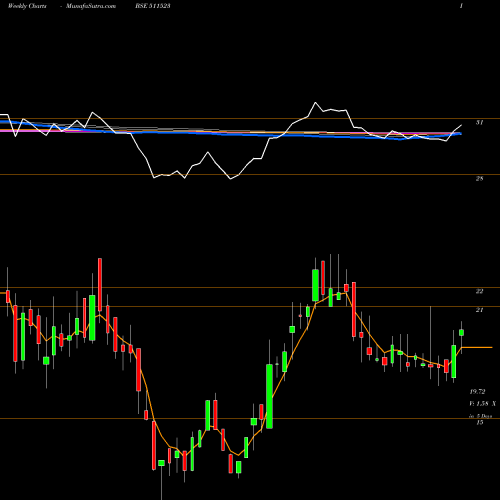Click the "15" price axis label
The height and width of the screenshot is (500, 500).
[x=479, y=422]
